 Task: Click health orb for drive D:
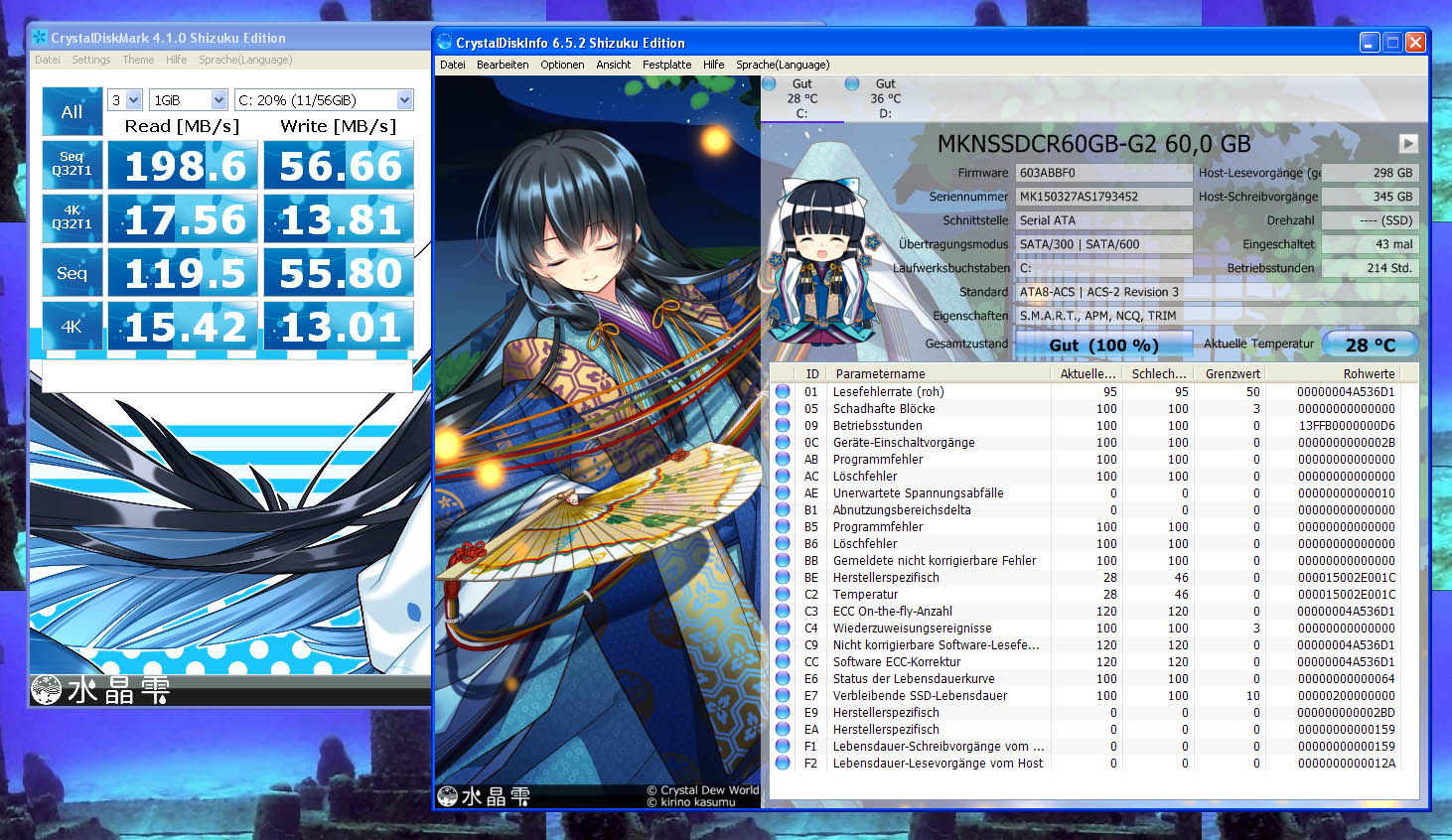click(x=852, y=83)
